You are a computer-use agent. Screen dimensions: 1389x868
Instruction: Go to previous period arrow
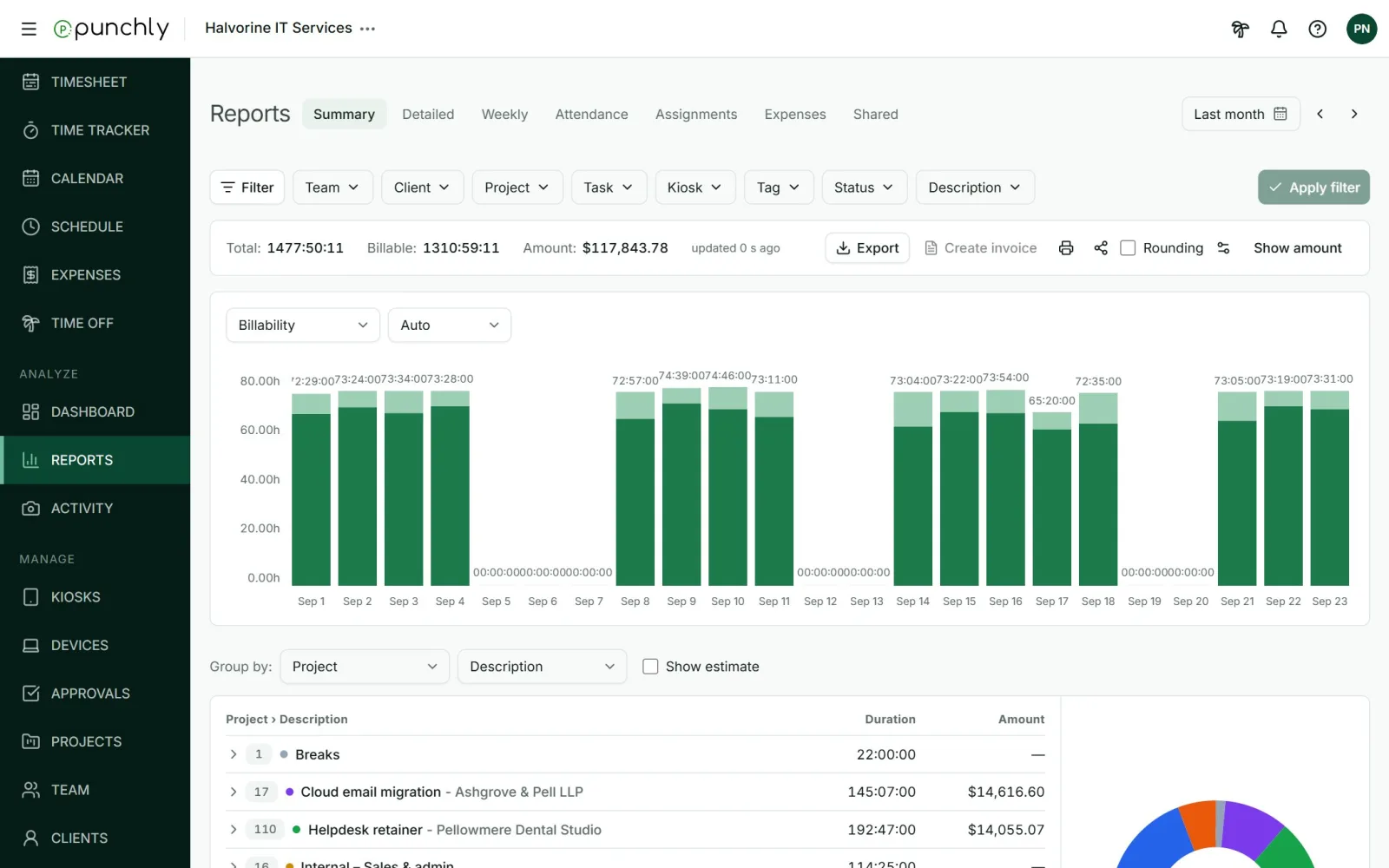point(1320,114)
